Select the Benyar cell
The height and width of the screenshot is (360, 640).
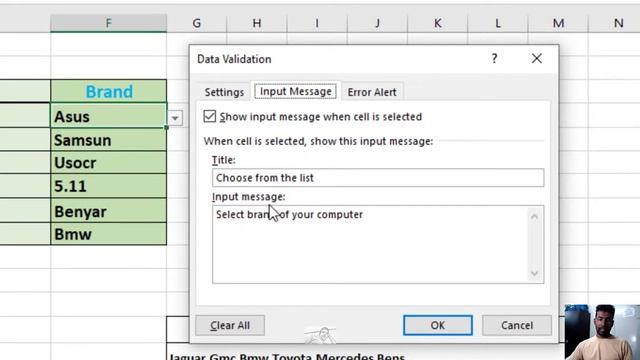click(109, 211)
